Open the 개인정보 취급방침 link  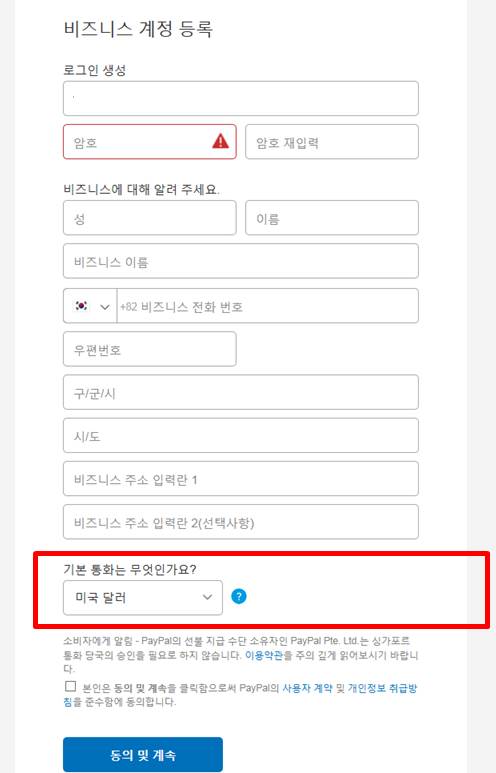[383, 688]
